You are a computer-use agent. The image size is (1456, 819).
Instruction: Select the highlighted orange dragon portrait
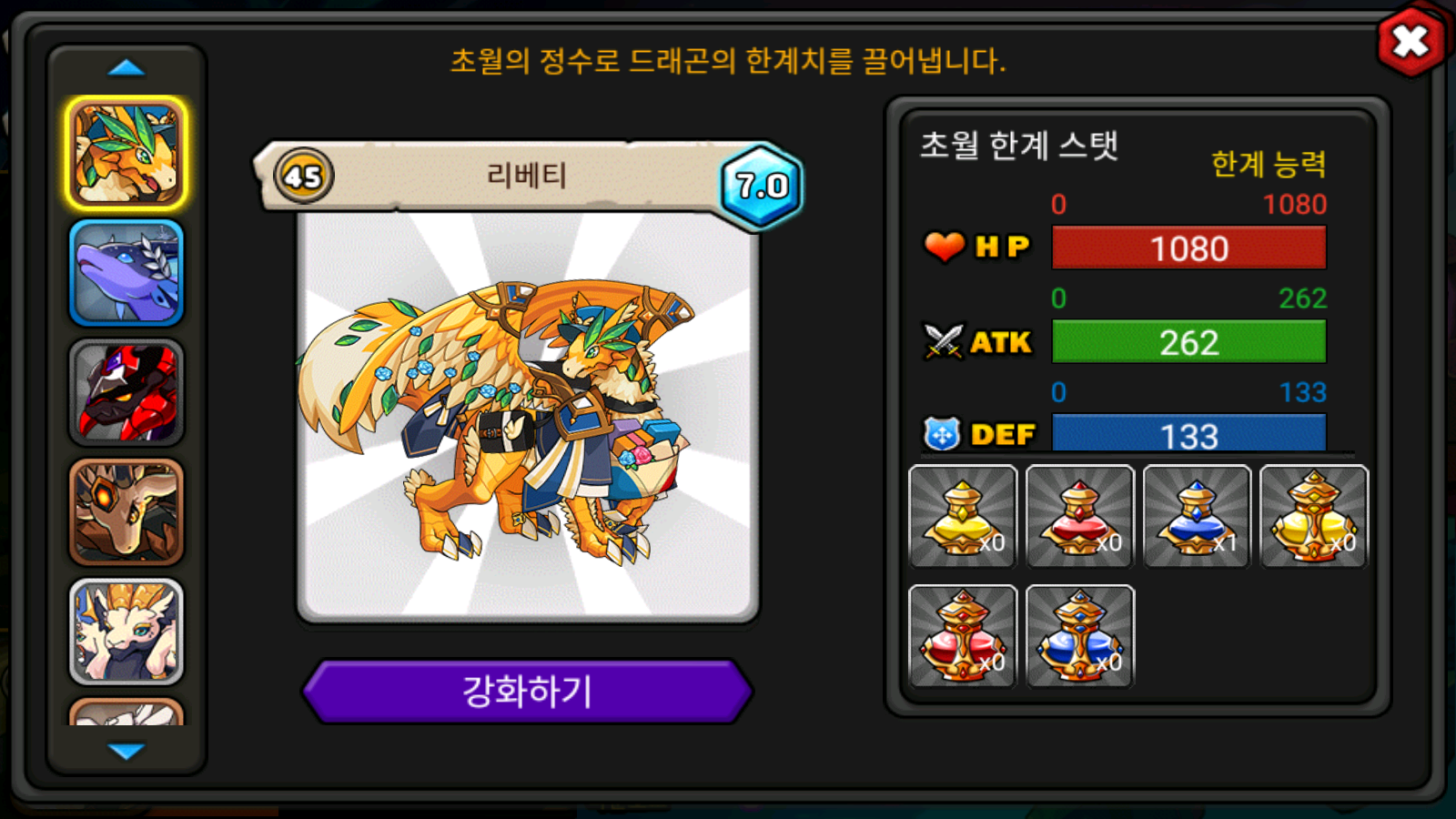pos(126,153)
